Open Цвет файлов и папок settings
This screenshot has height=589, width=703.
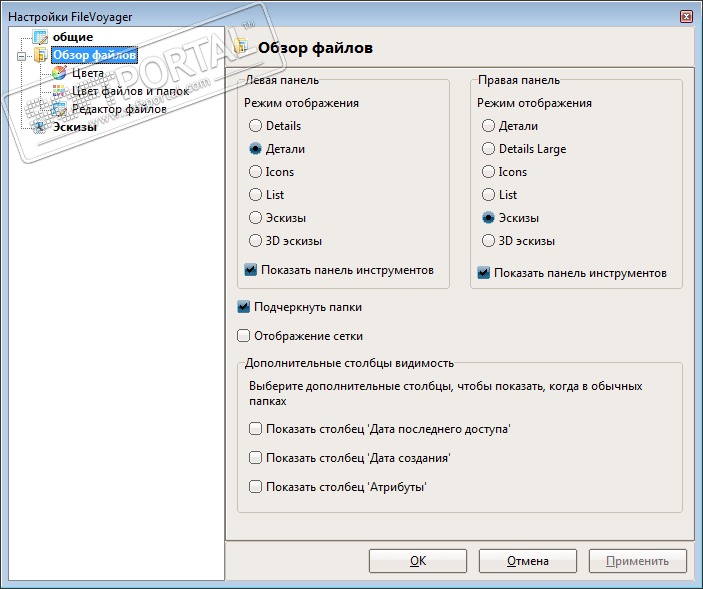click(x=130, y=91)
